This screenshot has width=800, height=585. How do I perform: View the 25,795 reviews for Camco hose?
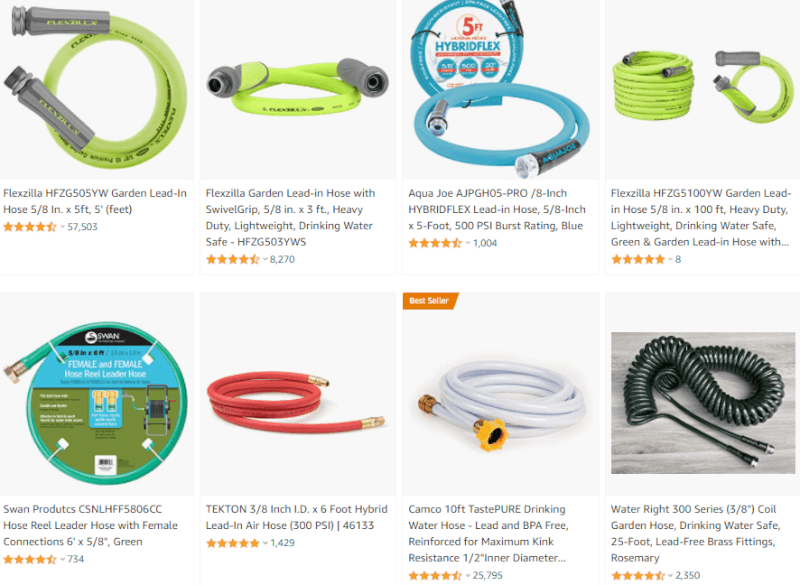point(487,575)
